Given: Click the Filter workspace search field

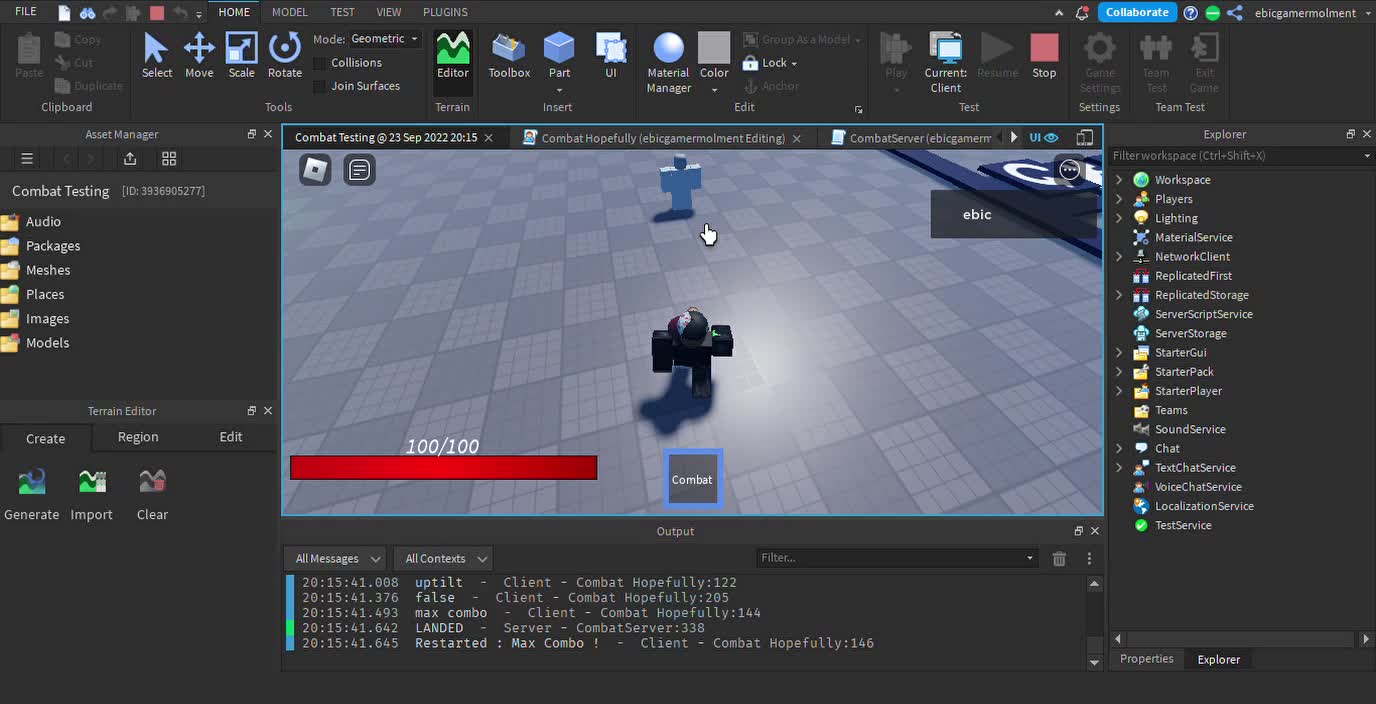Looking at the screenshot, I should coord(1240,156).
